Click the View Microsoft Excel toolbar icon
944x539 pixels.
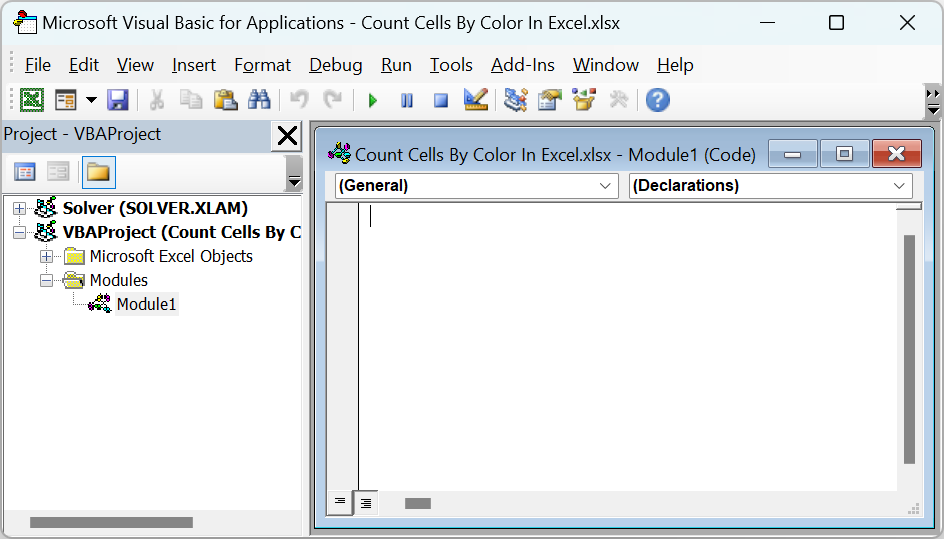(32, 100)
